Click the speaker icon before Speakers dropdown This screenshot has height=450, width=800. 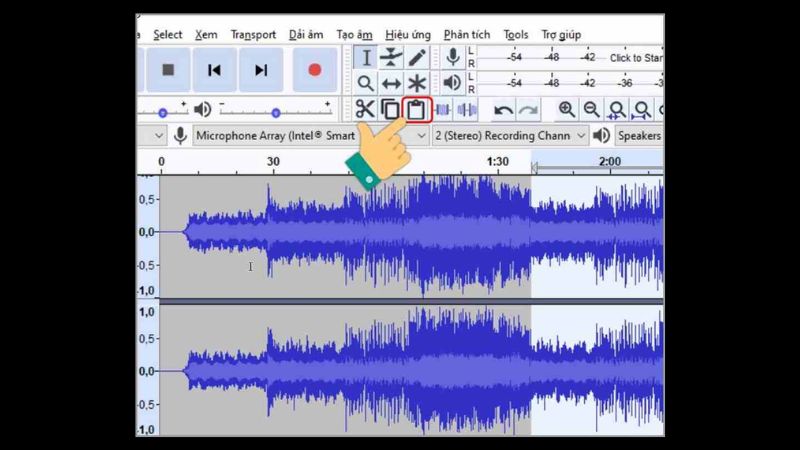tap(602, 136)
